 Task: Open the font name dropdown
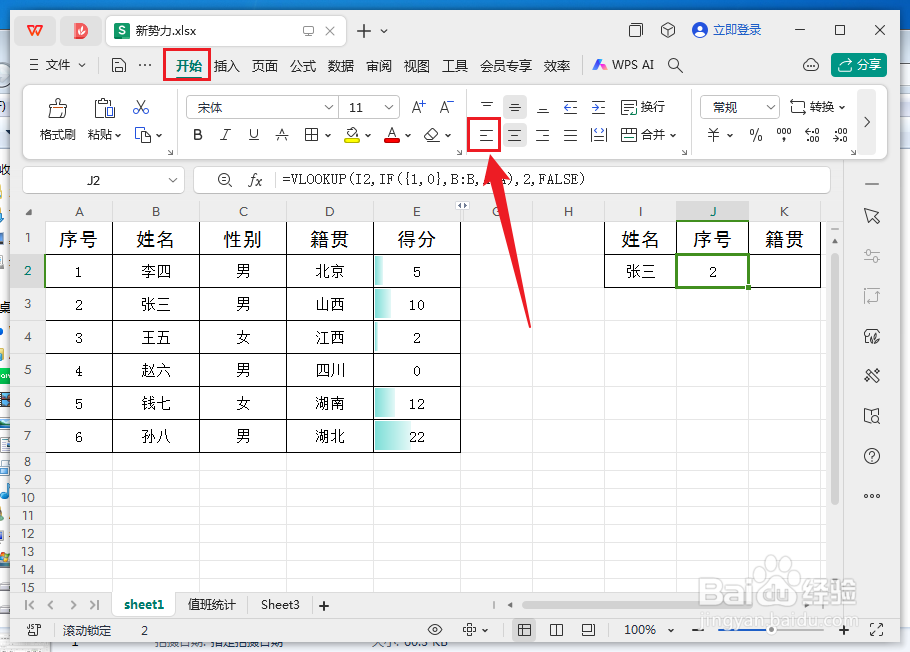262,107
